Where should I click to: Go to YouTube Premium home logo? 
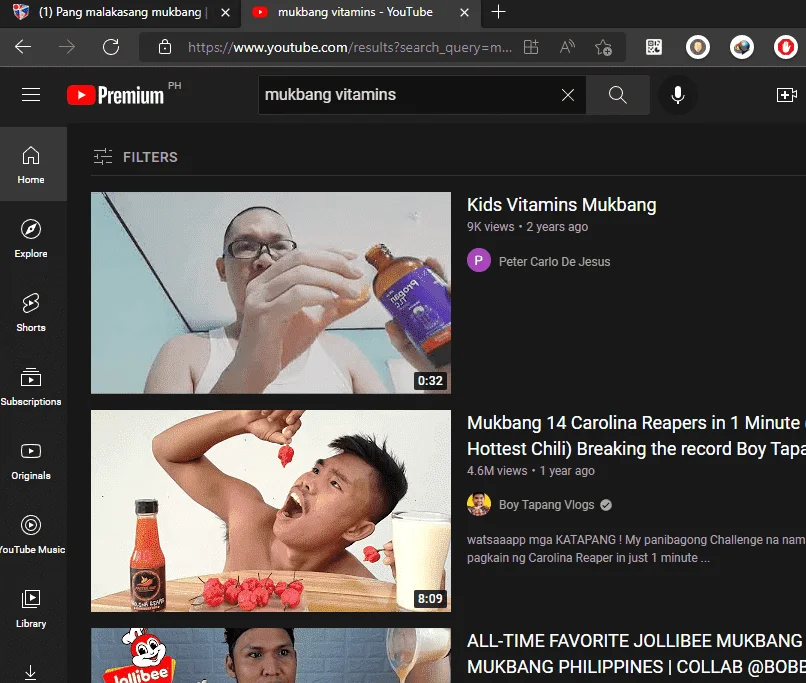[116, 95]
